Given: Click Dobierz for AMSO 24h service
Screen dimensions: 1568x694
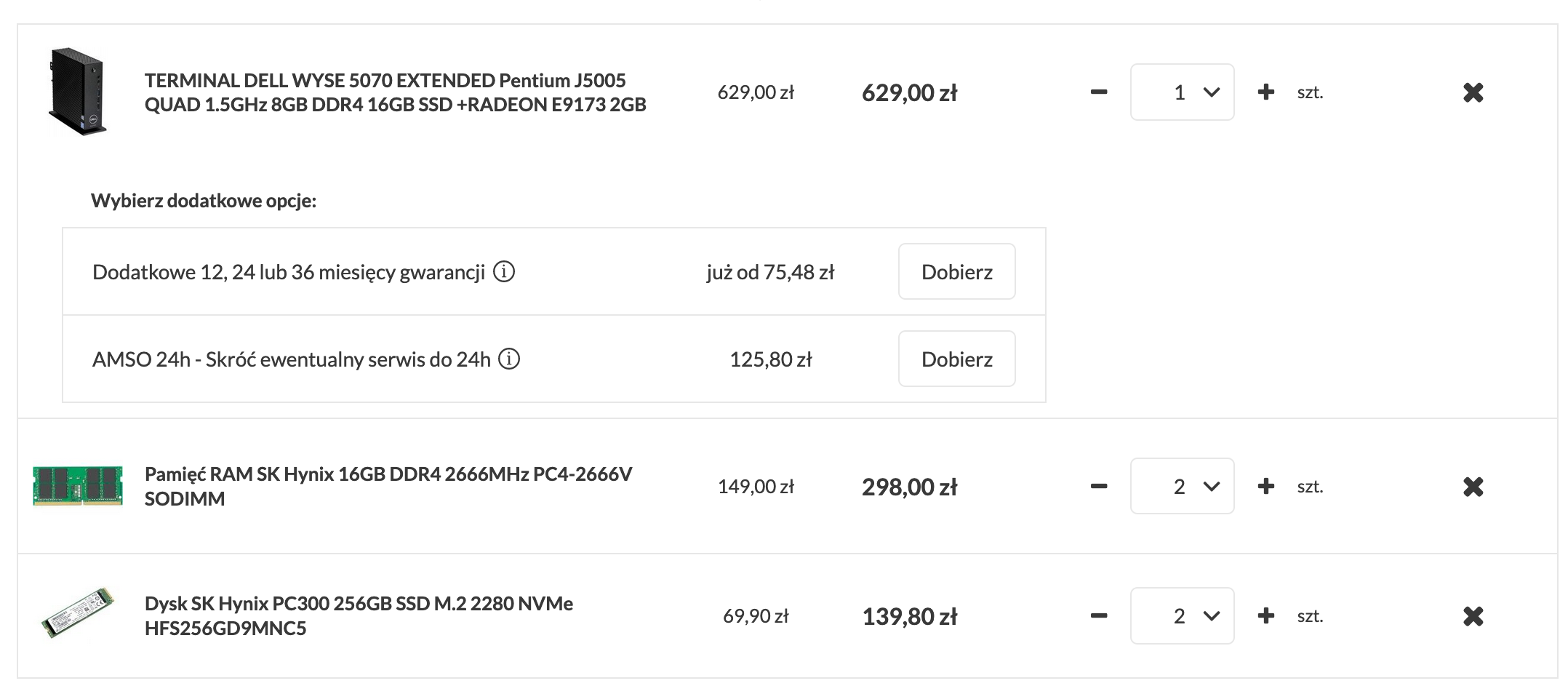Looking at the screenshot, I should [956, 359].
